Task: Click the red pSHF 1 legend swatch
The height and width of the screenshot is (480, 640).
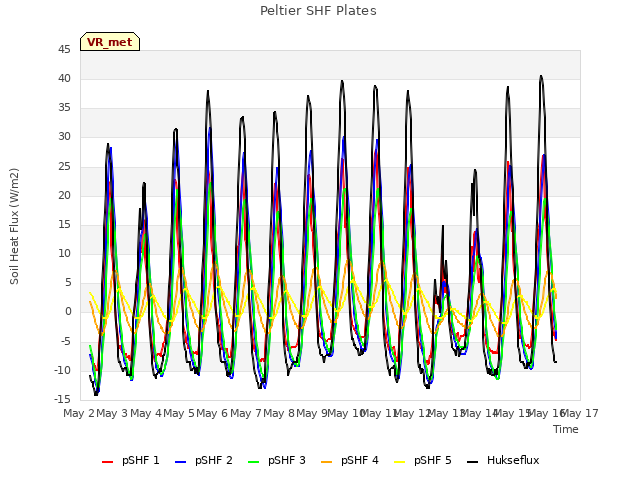Action: [107, 462]
